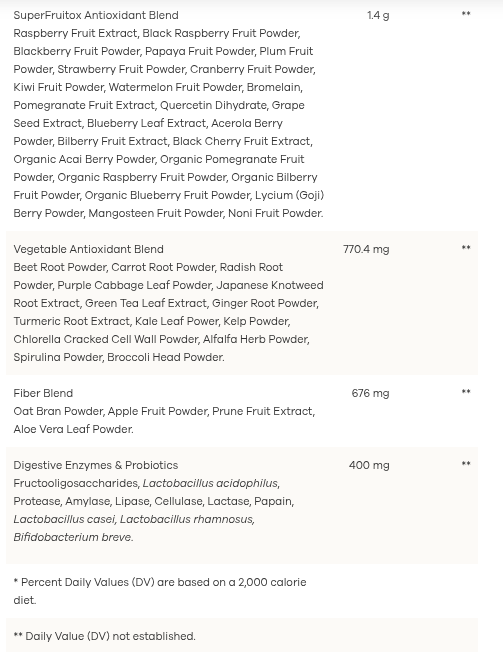503x652 pixels.
Task: Click the Bifidobacterium breve italic text
Action: 72,537
